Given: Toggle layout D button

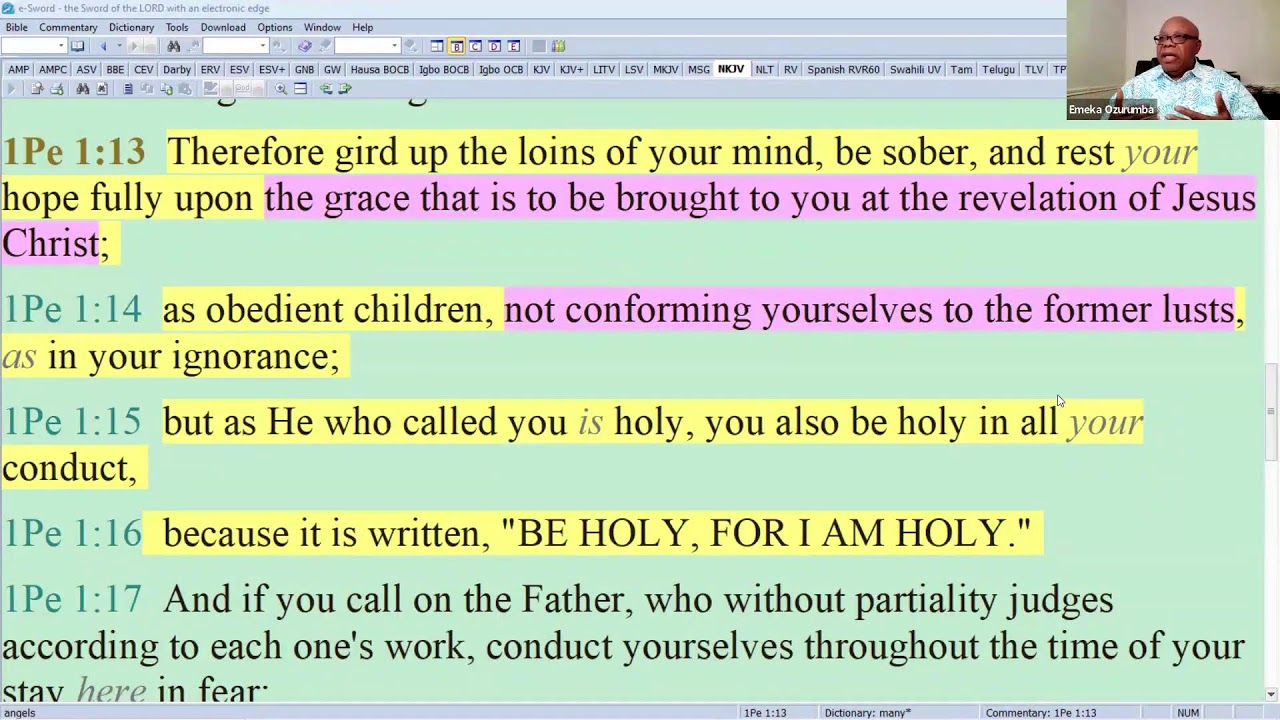Looking at the screenshot, I should click(x=494, y=46).
